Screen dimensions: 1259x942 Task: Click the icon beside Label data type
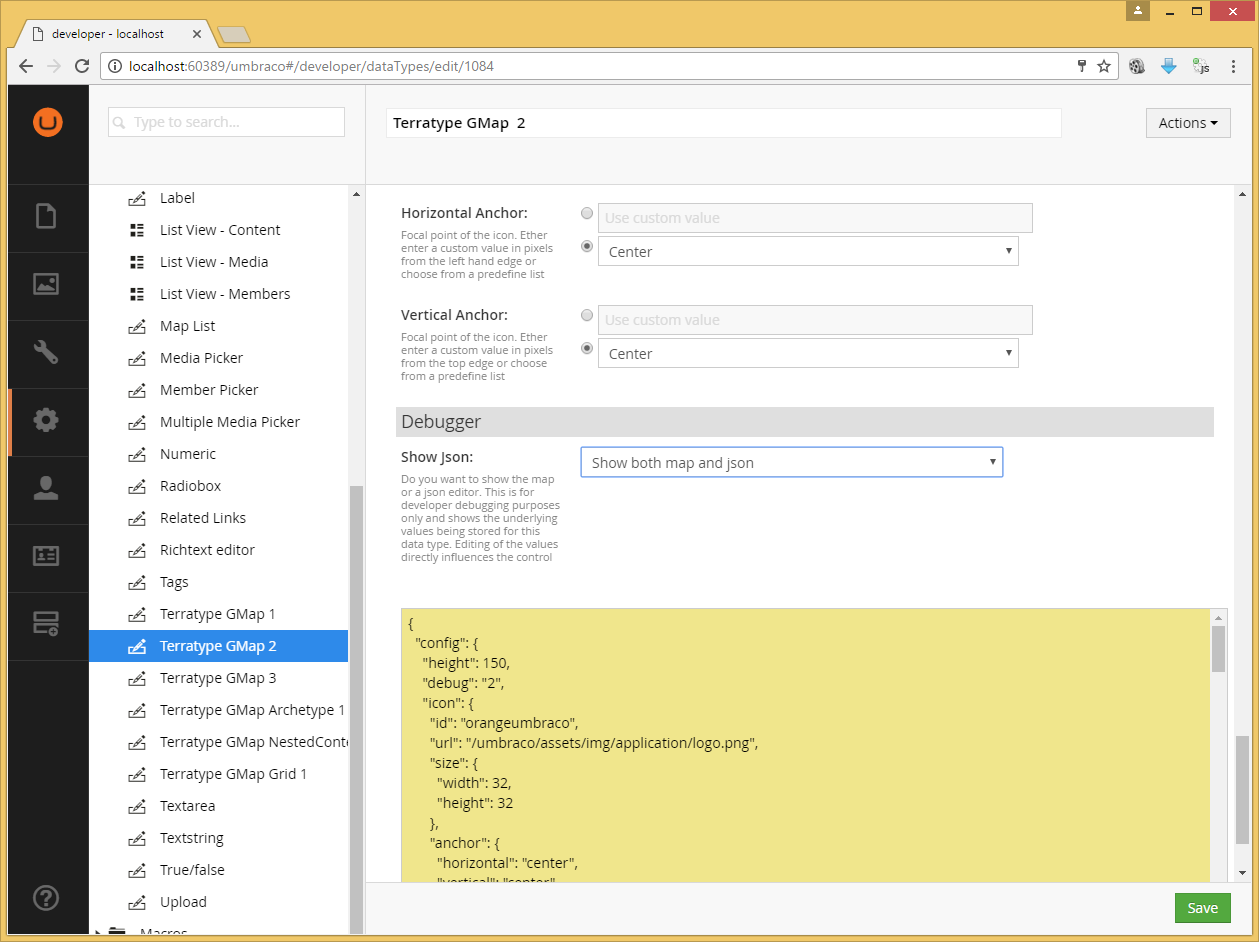tap(137, 198)
